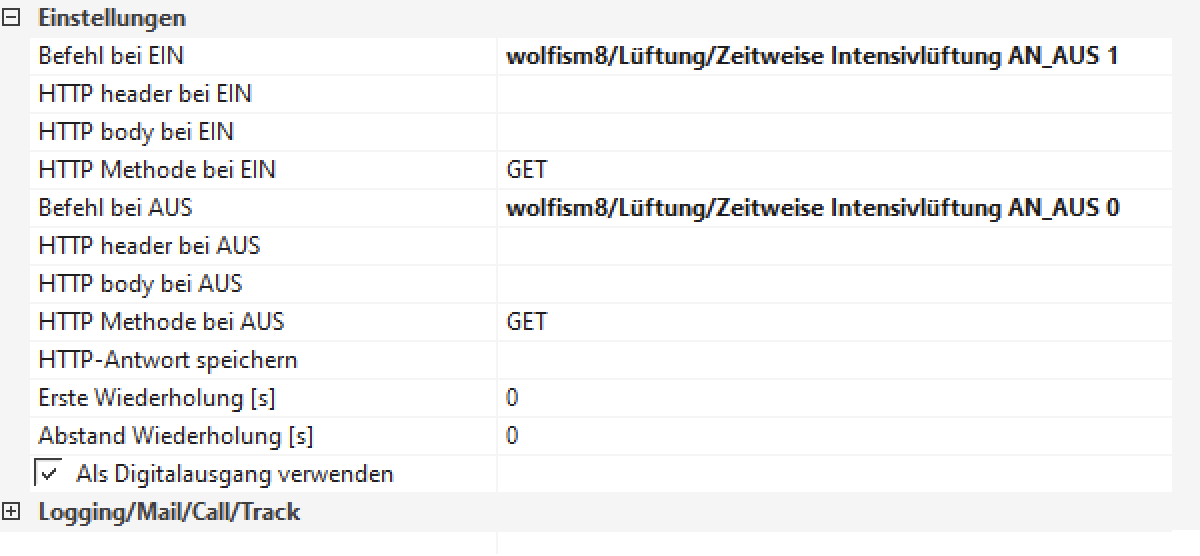Click the HTTP-Antwort speichern value field
The width and height of the screenshot is (1200, 556).
832,360
